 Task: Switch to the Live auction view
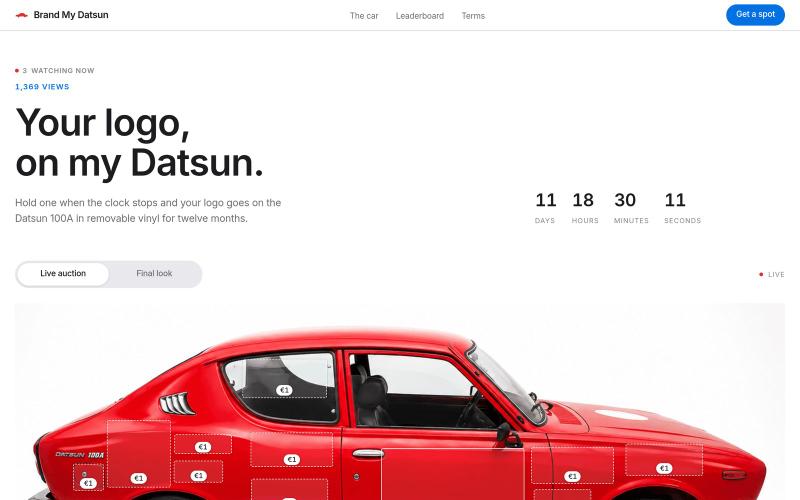click(x=63, y=274)
